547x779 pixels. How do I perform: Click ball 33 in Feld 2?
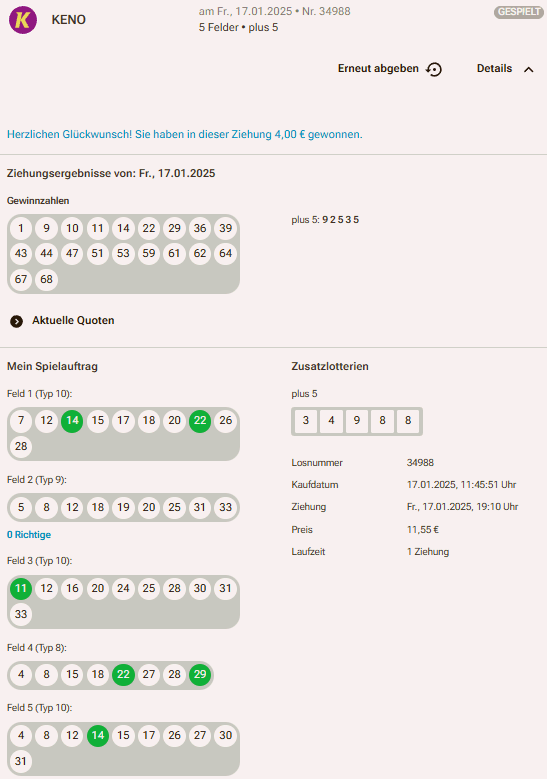coord(226,507)
